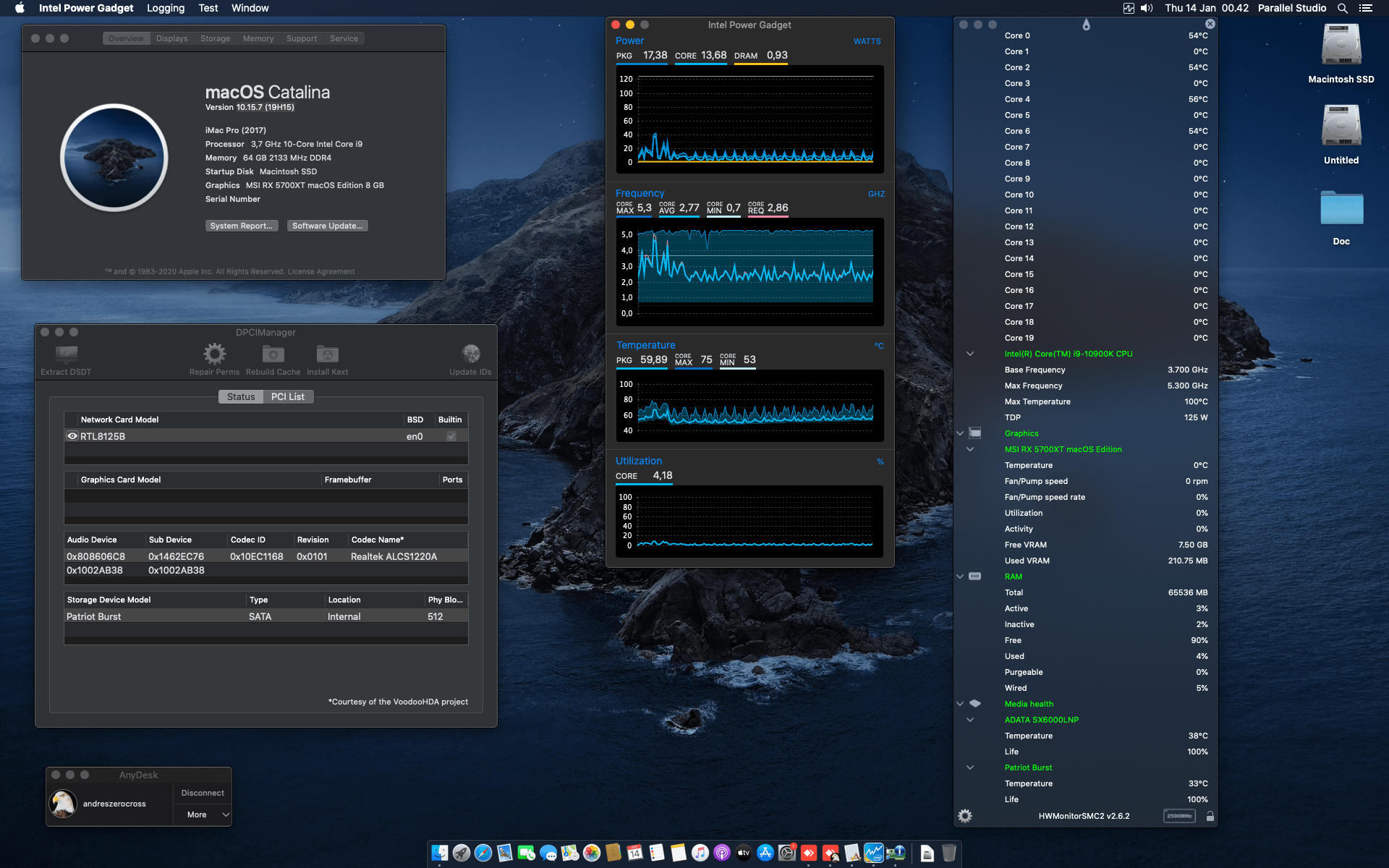Collapse Patriot Burst section
Screen dimensions: 1389x868
coord(970,767)
